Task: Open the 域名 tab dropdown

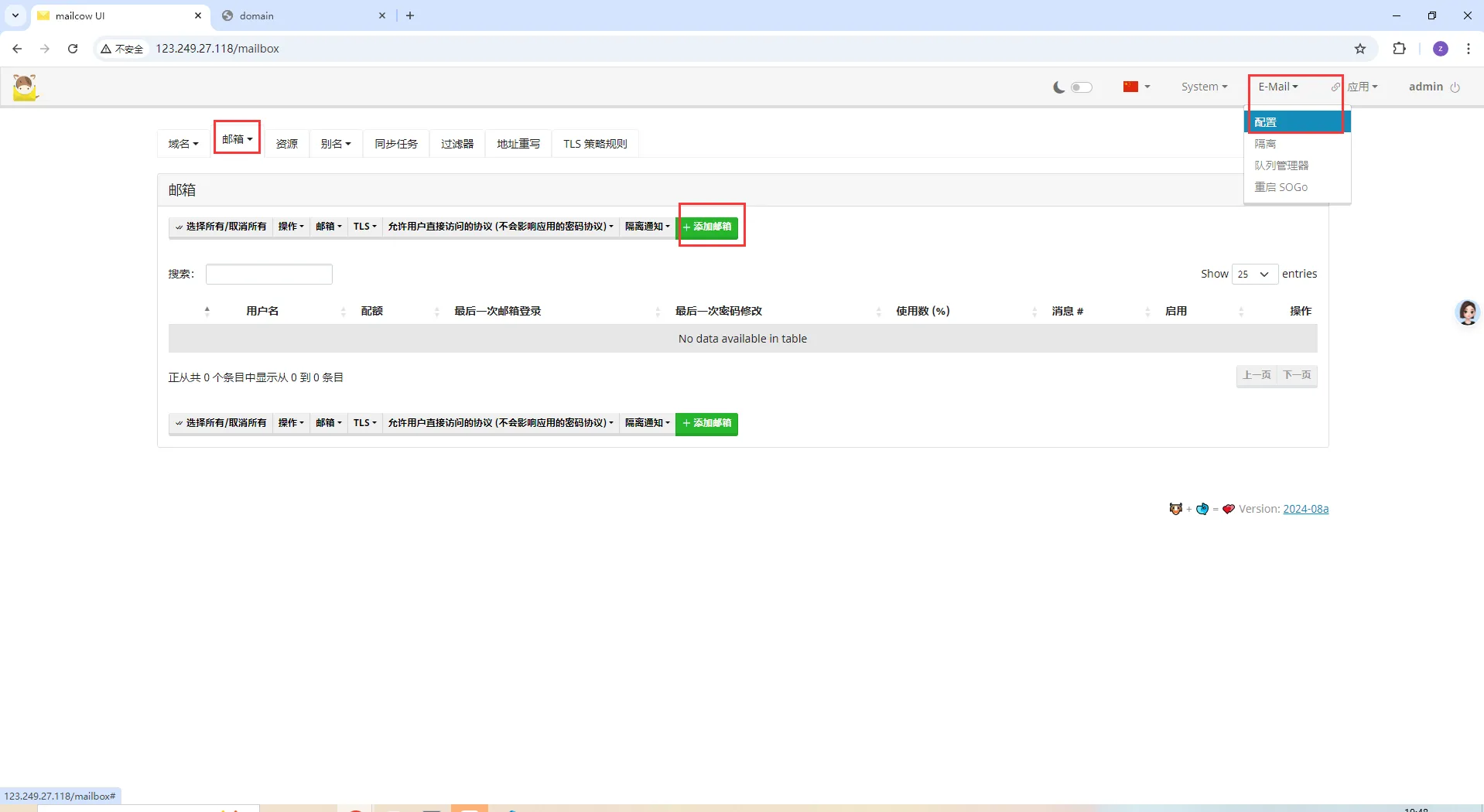Action: [183, 144]
